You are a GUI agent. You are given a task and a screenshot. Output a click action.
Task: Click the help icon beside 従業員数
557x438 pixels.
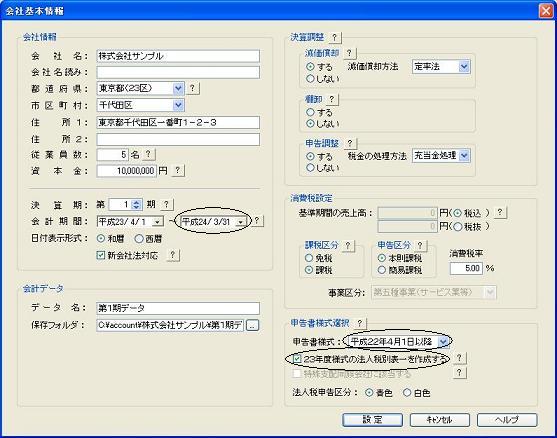[x=148, y=154]
